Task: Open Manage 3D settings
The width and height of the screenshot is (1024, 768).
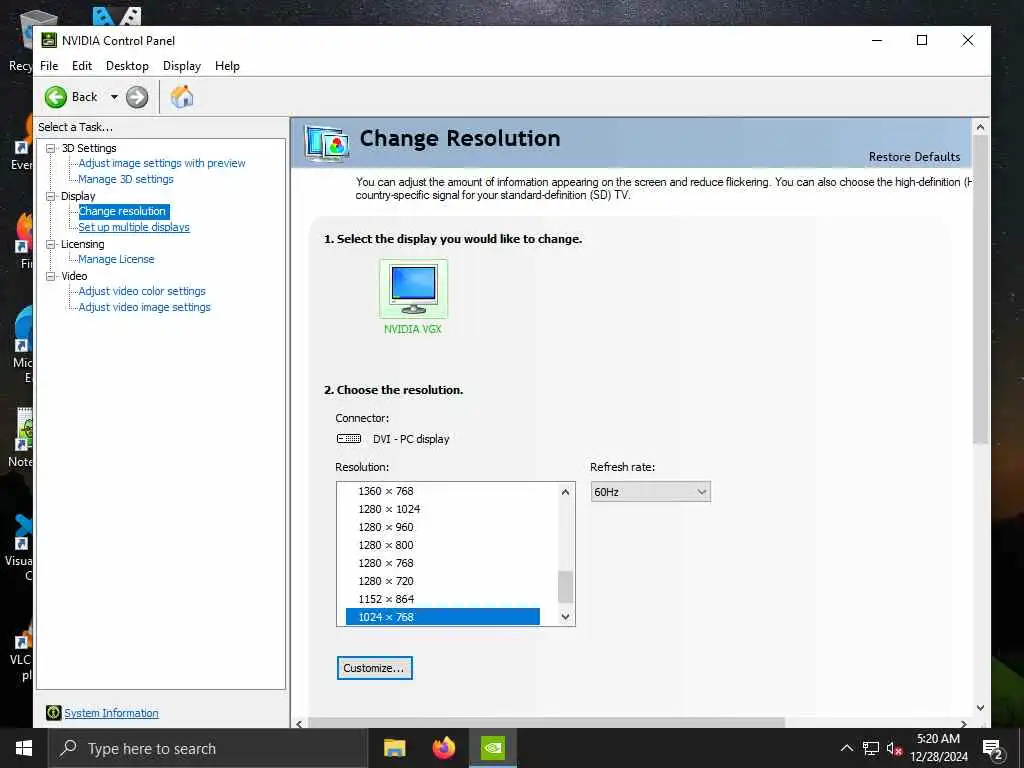Action: (x=126, y=179)
